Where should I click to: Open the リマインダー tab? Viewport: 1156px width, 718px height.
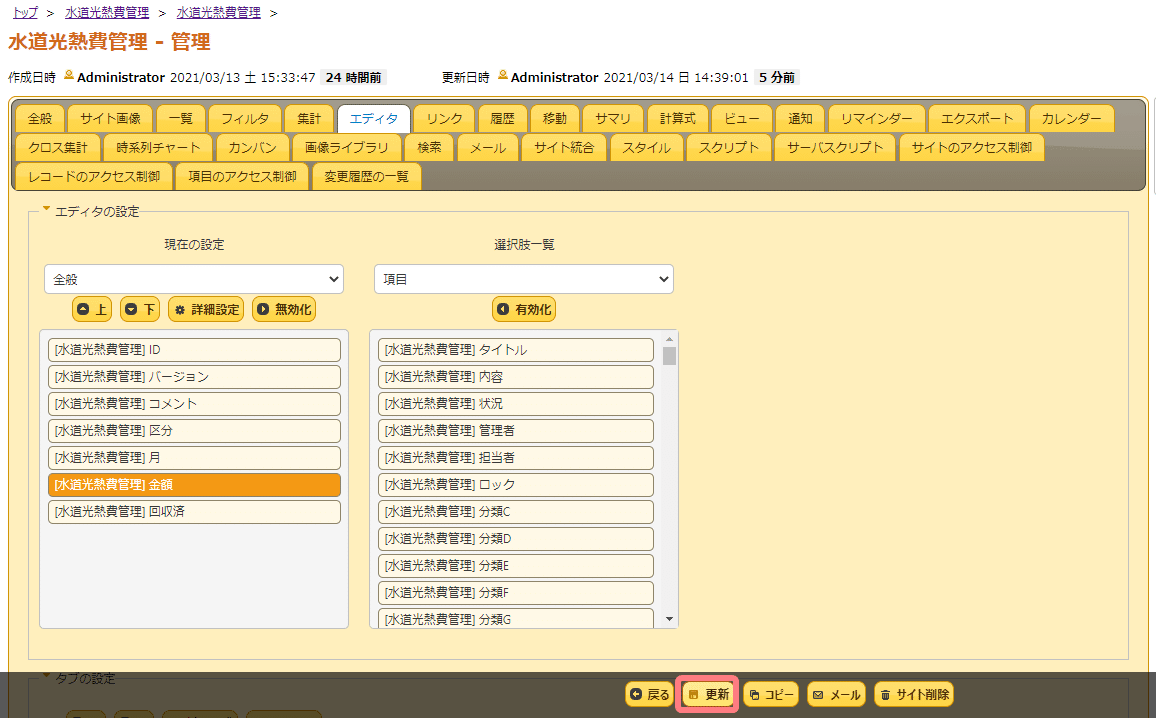[x=877, y=119]
